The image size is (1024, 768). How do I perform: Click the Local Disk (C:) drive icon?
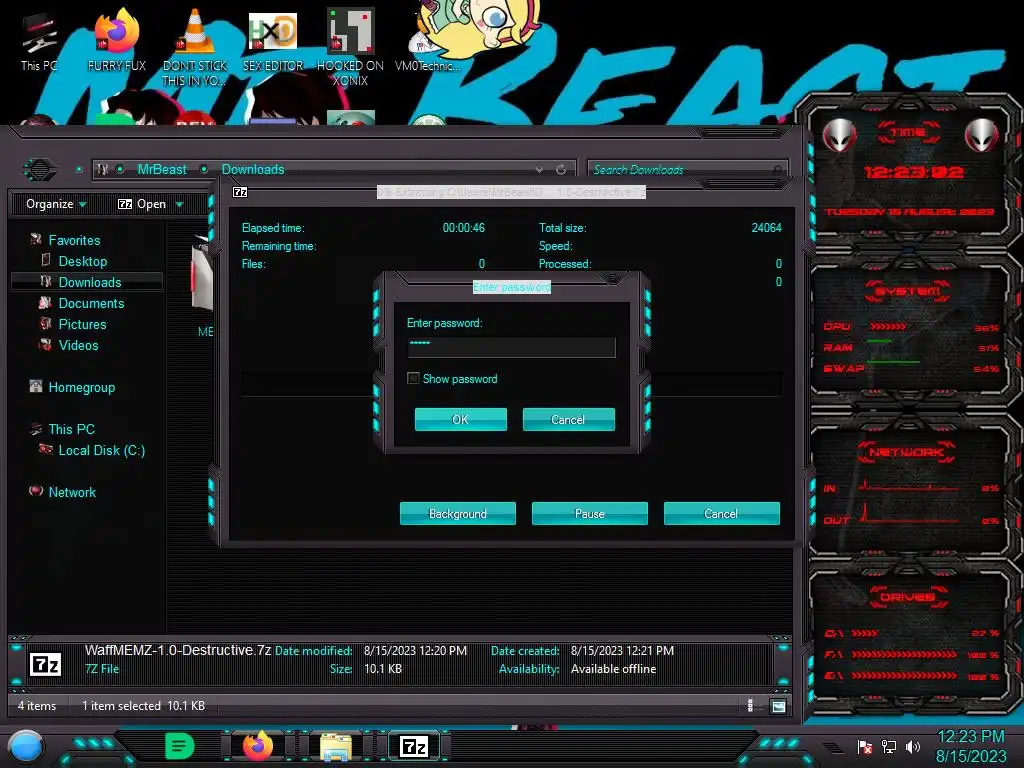click(x=46, y=449)
